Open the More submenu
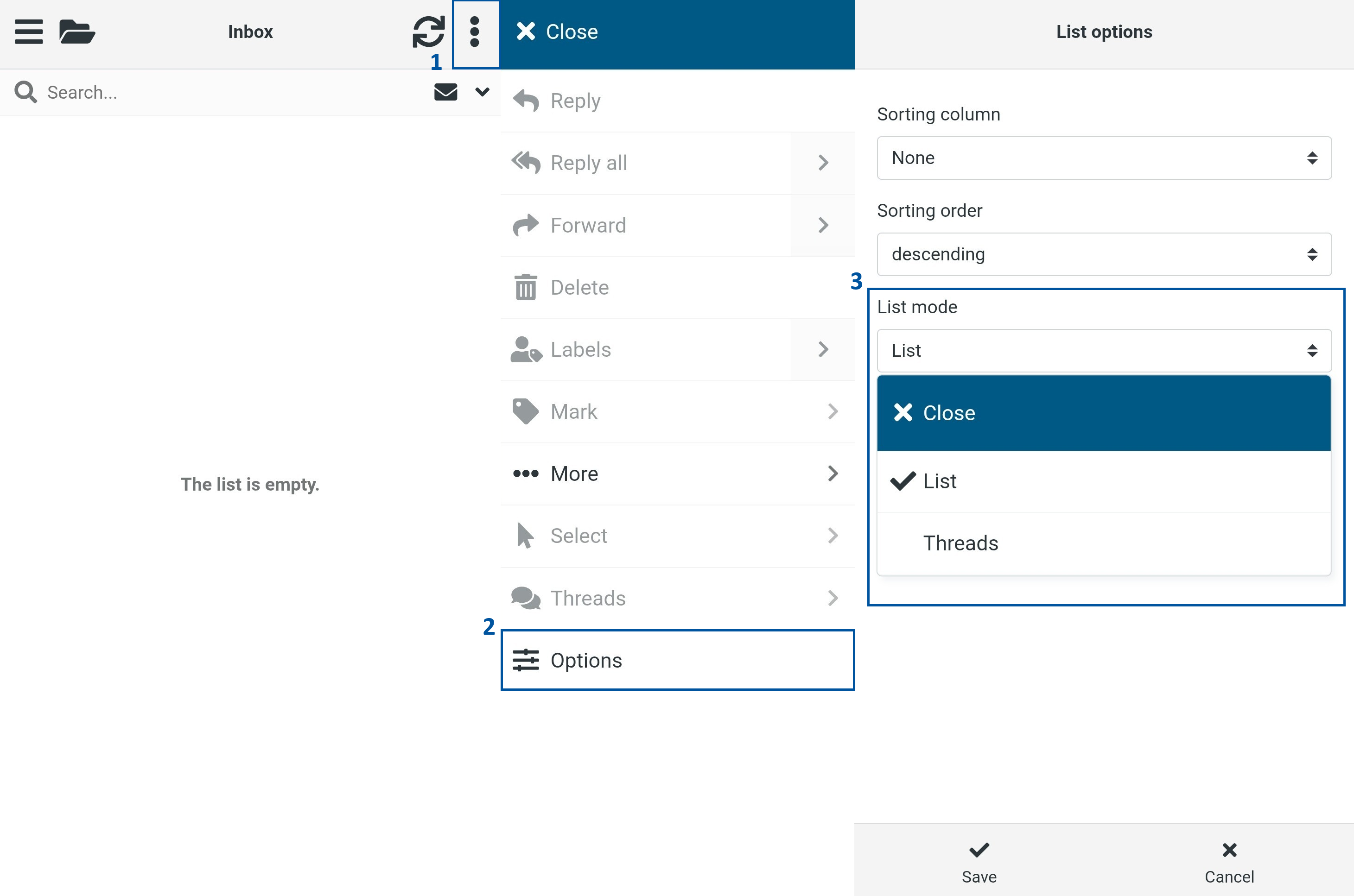The width and height of the screenshot is (1354, 896). [677, 474]
